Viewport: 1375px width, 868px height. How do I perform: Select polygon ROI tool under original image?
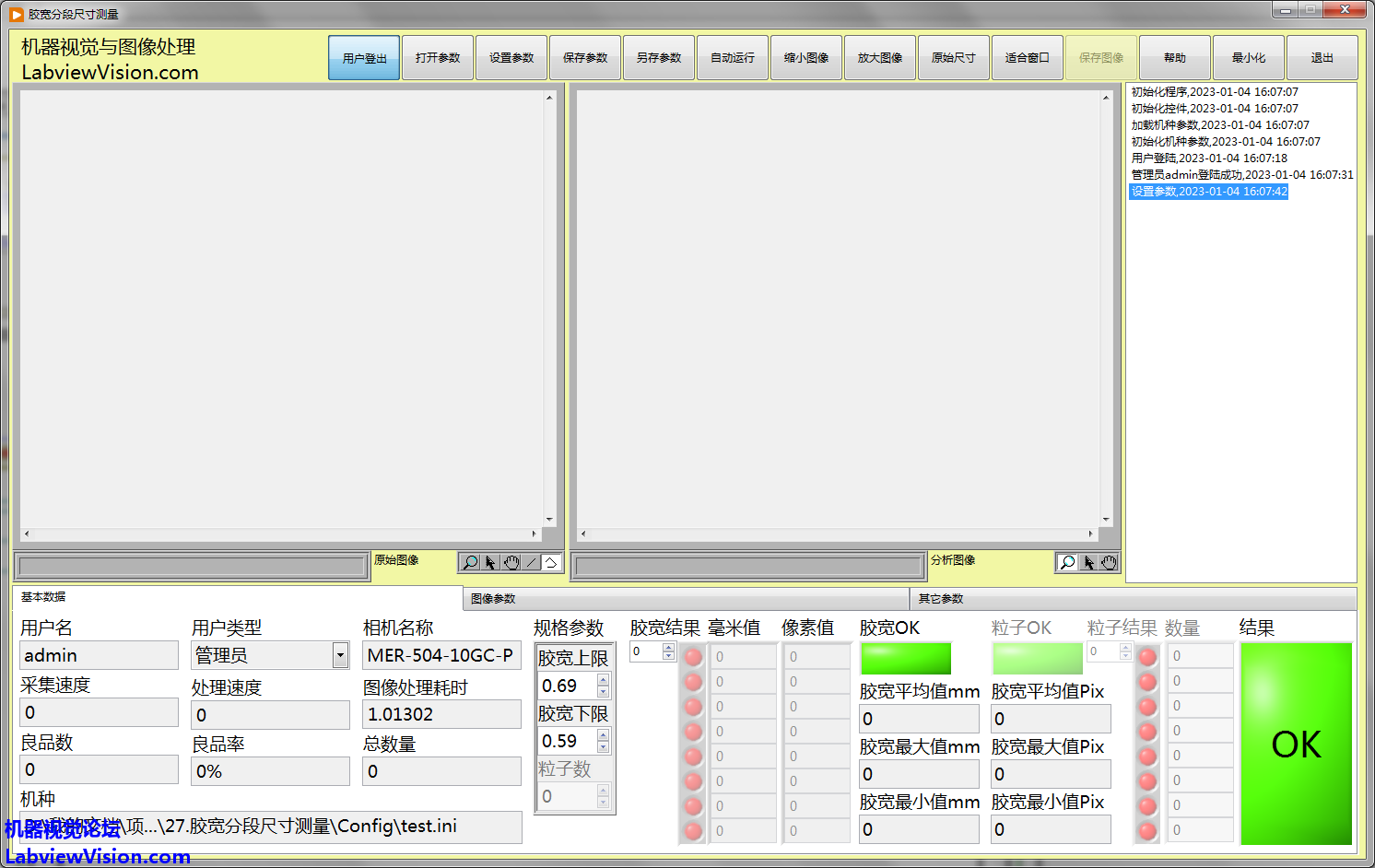click(x=551, y=562)
